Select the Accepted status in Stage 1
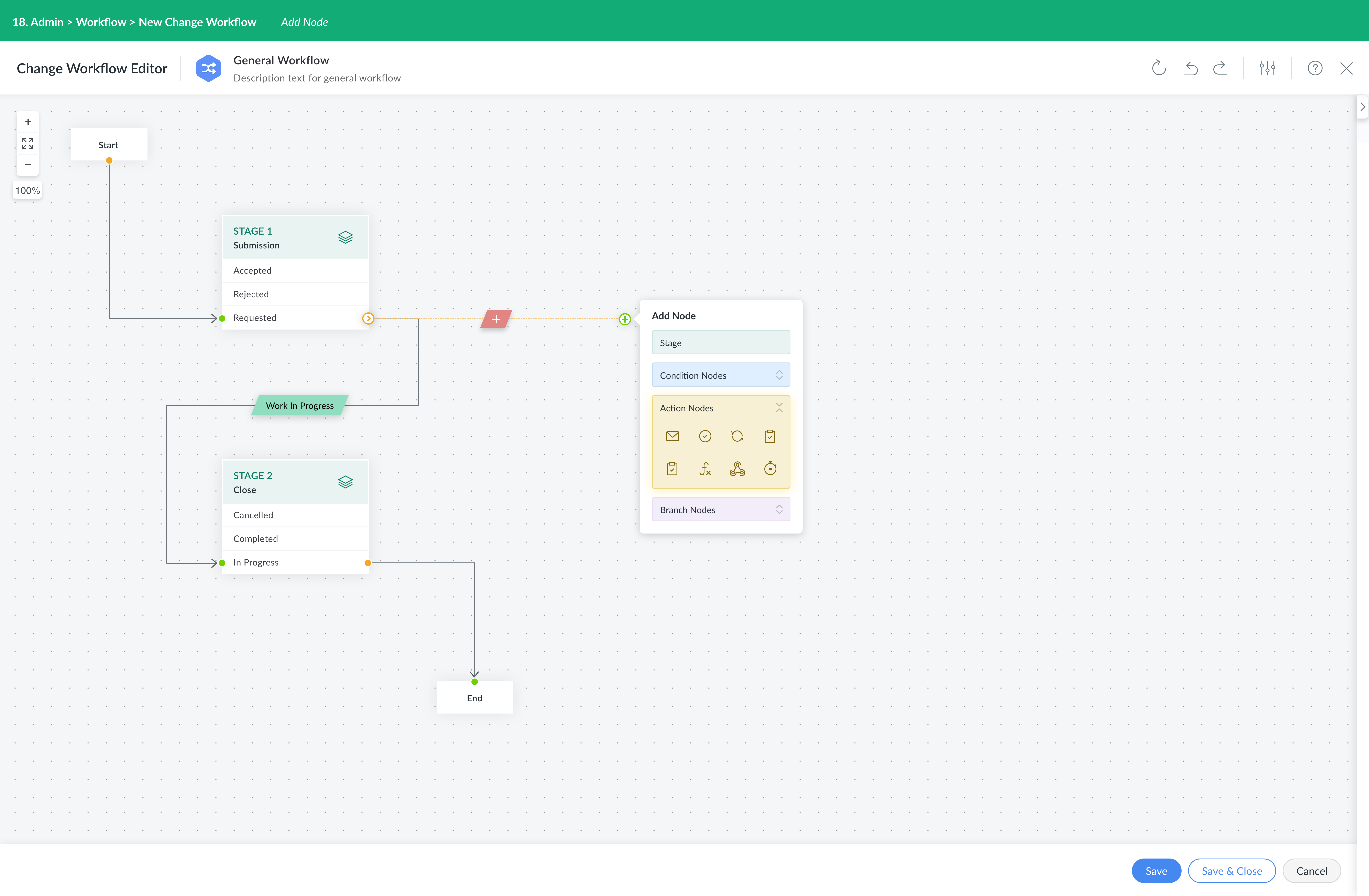This screenshot has width=1369, height=896. click(x=295, y=270)
